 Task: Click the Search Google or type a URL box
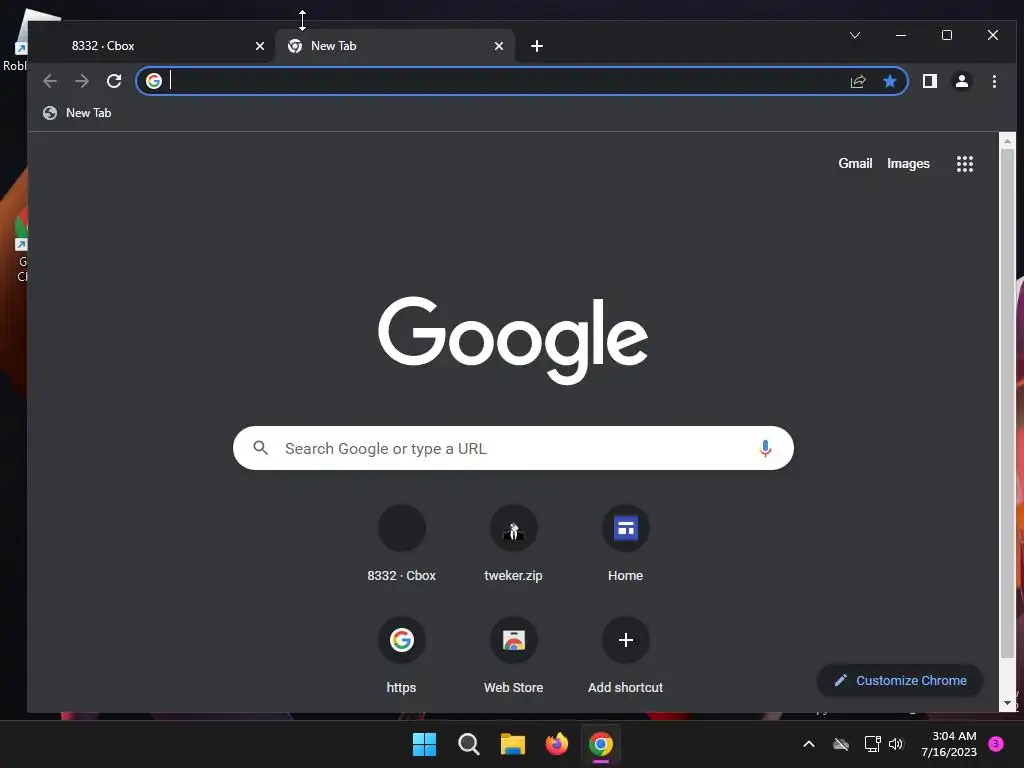pyautogui.click(x=513, y=448)
